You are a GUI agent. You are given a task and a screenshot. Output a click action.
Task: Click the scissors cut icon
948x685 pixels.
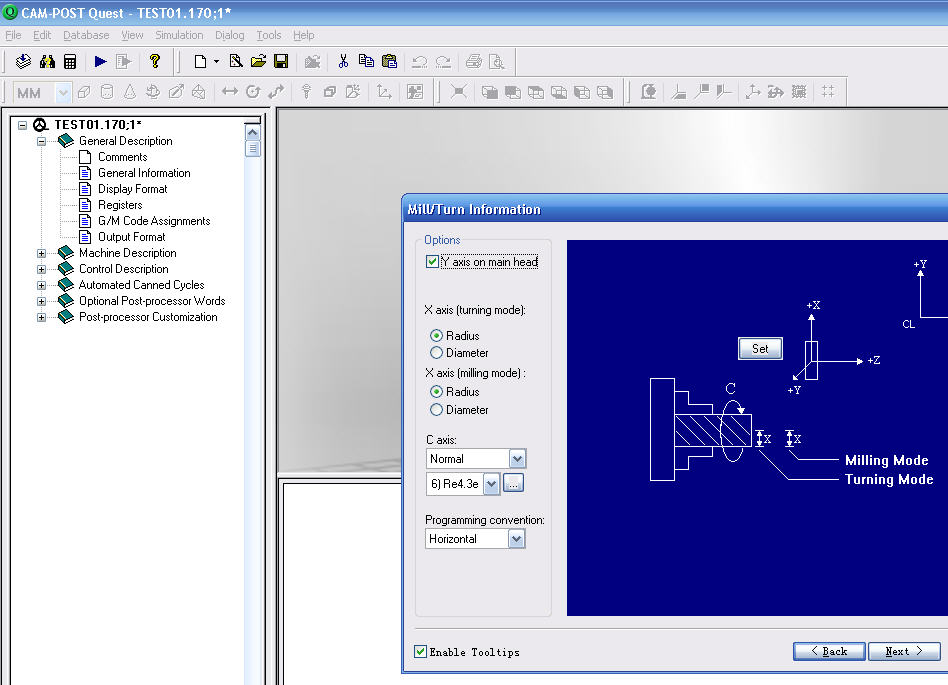pos(343,61)
